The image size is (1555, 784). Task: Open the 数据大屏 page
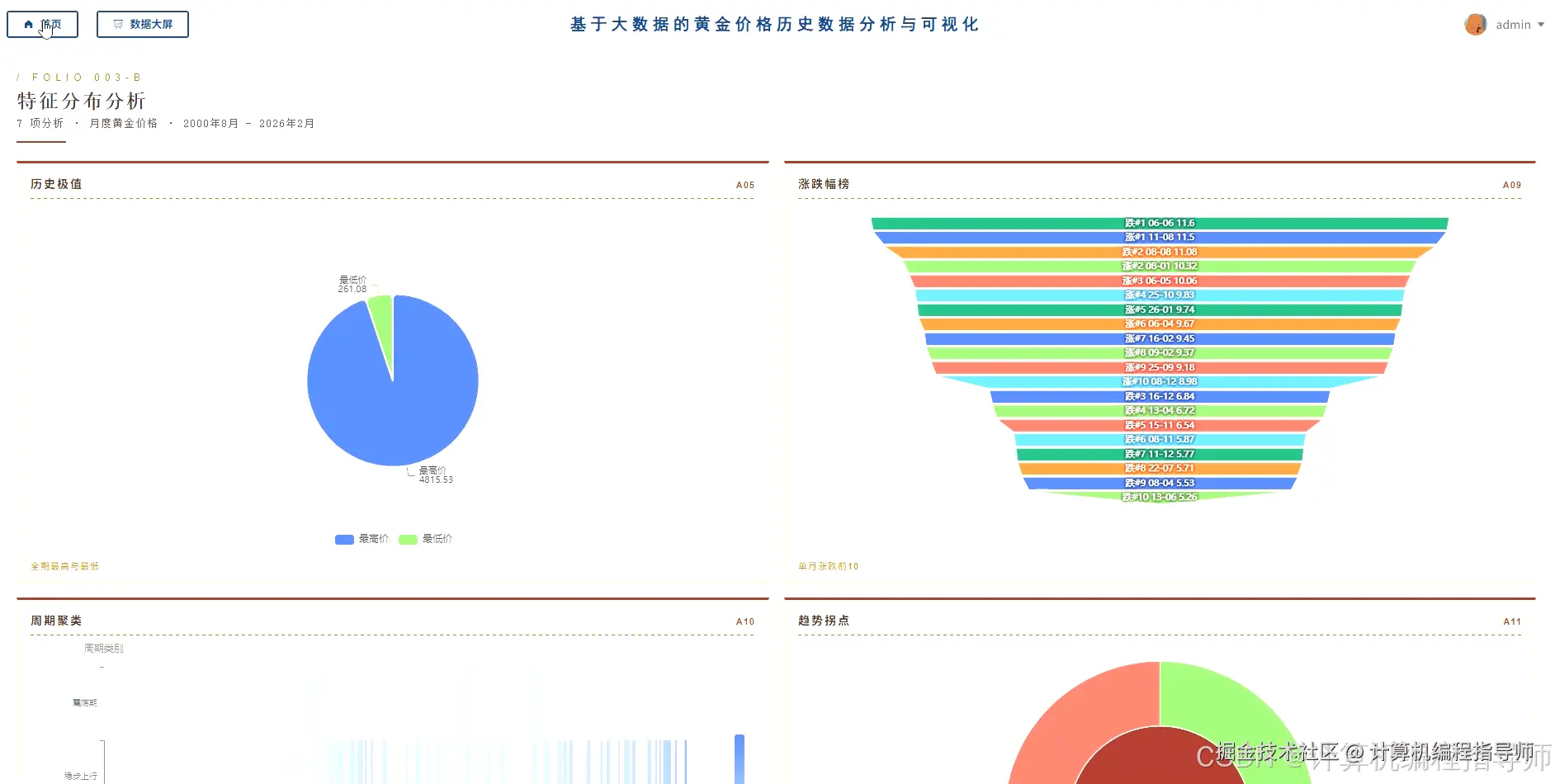point(143,25)
